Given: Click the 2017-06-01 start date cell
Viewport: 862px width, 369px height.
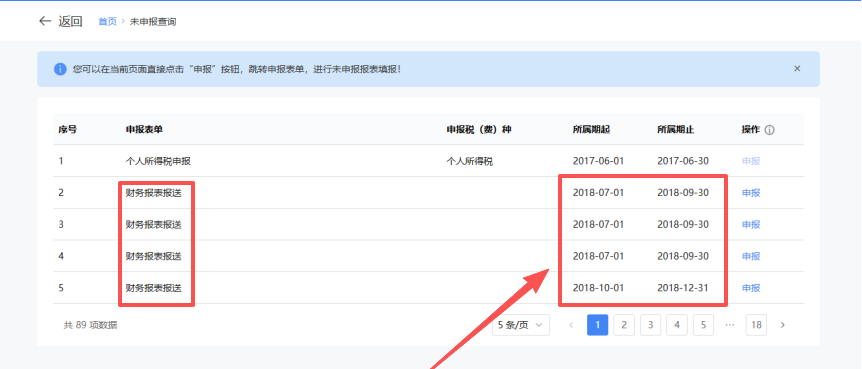Looking at the screenshot, I should click(599, 161).
